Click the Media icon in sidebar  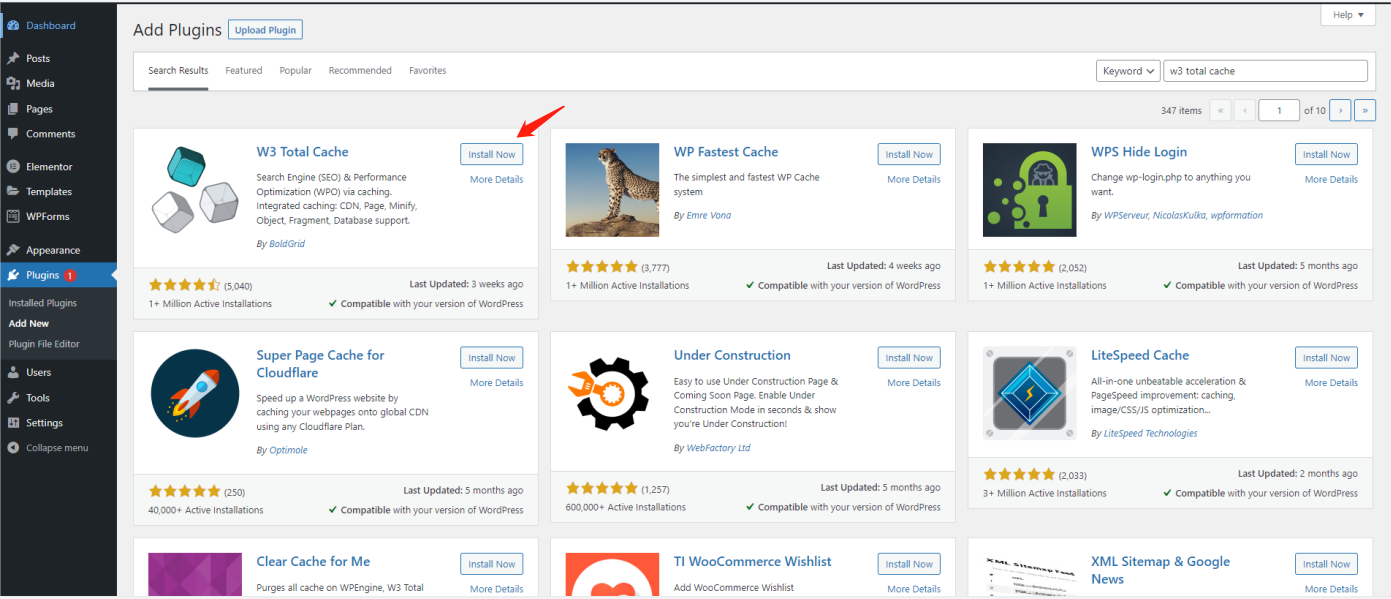tap(13, 83)
